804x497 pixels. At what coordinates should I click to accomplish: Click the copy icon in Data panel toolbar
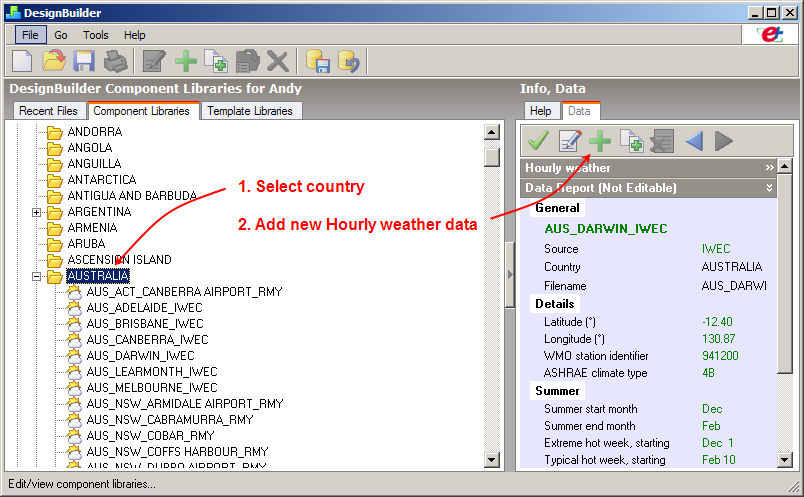tap(630, 141)
